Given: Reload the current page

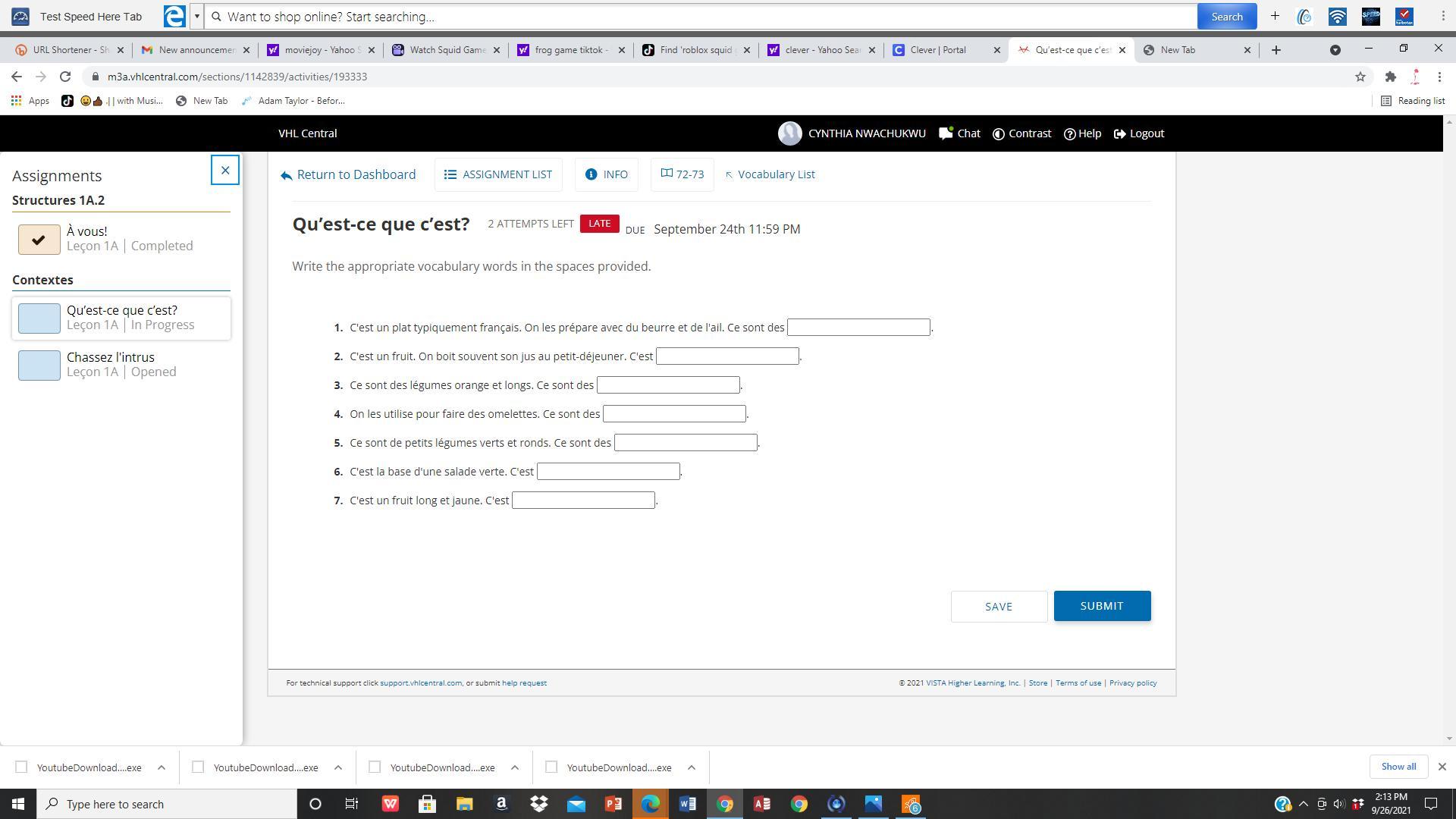Looking at the screenshot, I should click(65, 77).
